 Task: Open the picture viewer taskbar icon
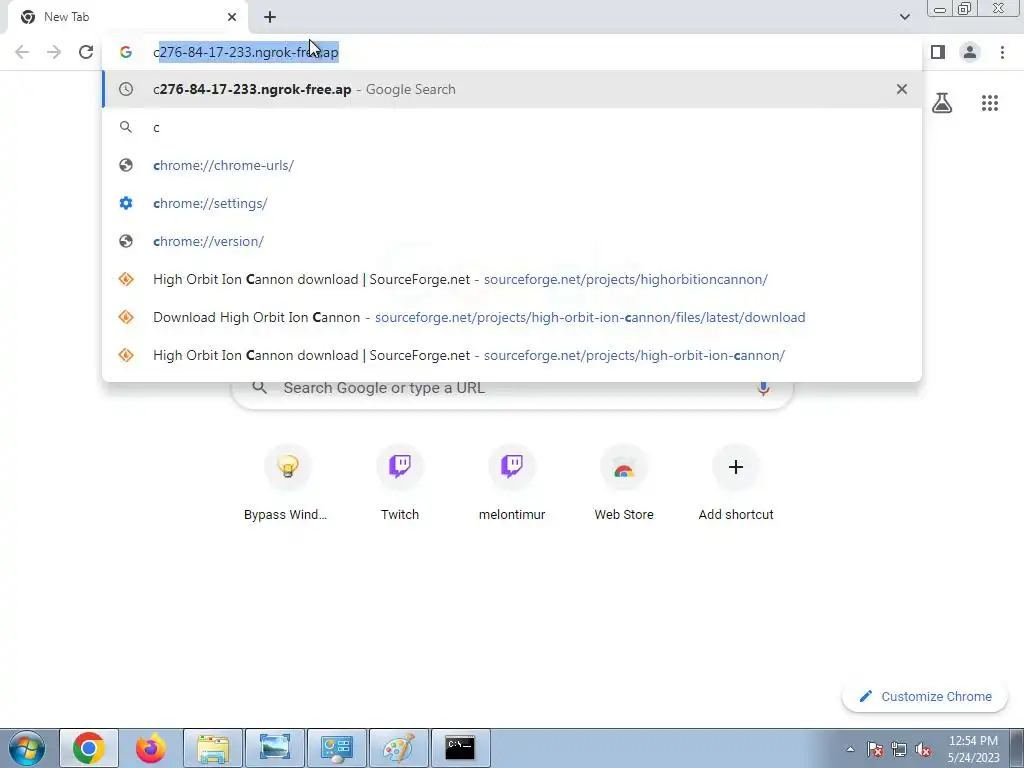pos(275,748)
